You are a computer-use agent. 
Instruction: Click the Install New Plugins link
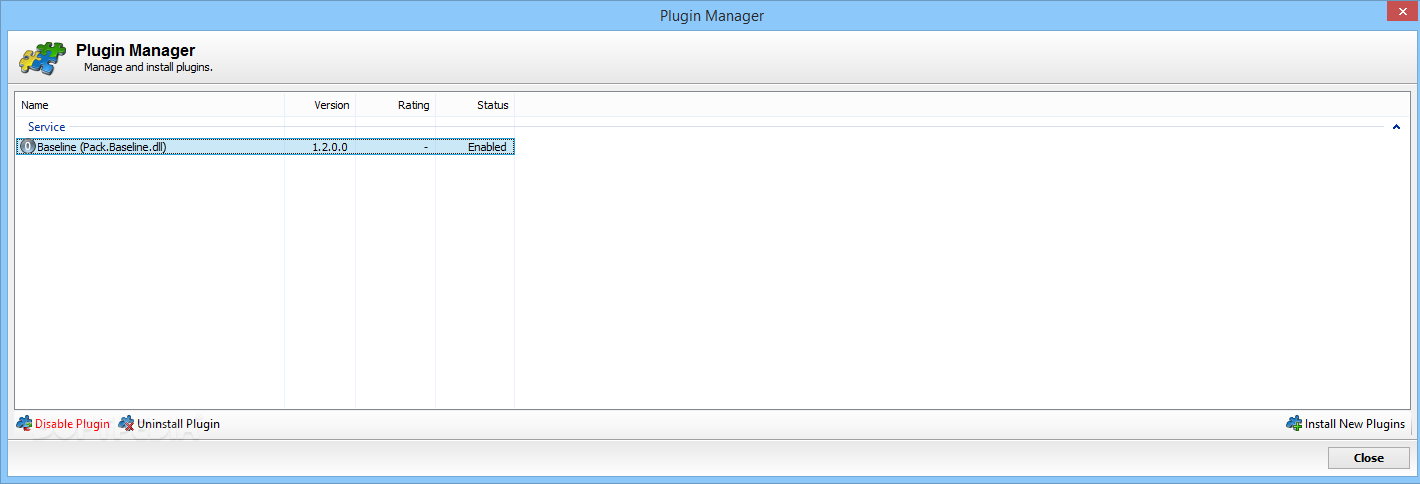1355,424
